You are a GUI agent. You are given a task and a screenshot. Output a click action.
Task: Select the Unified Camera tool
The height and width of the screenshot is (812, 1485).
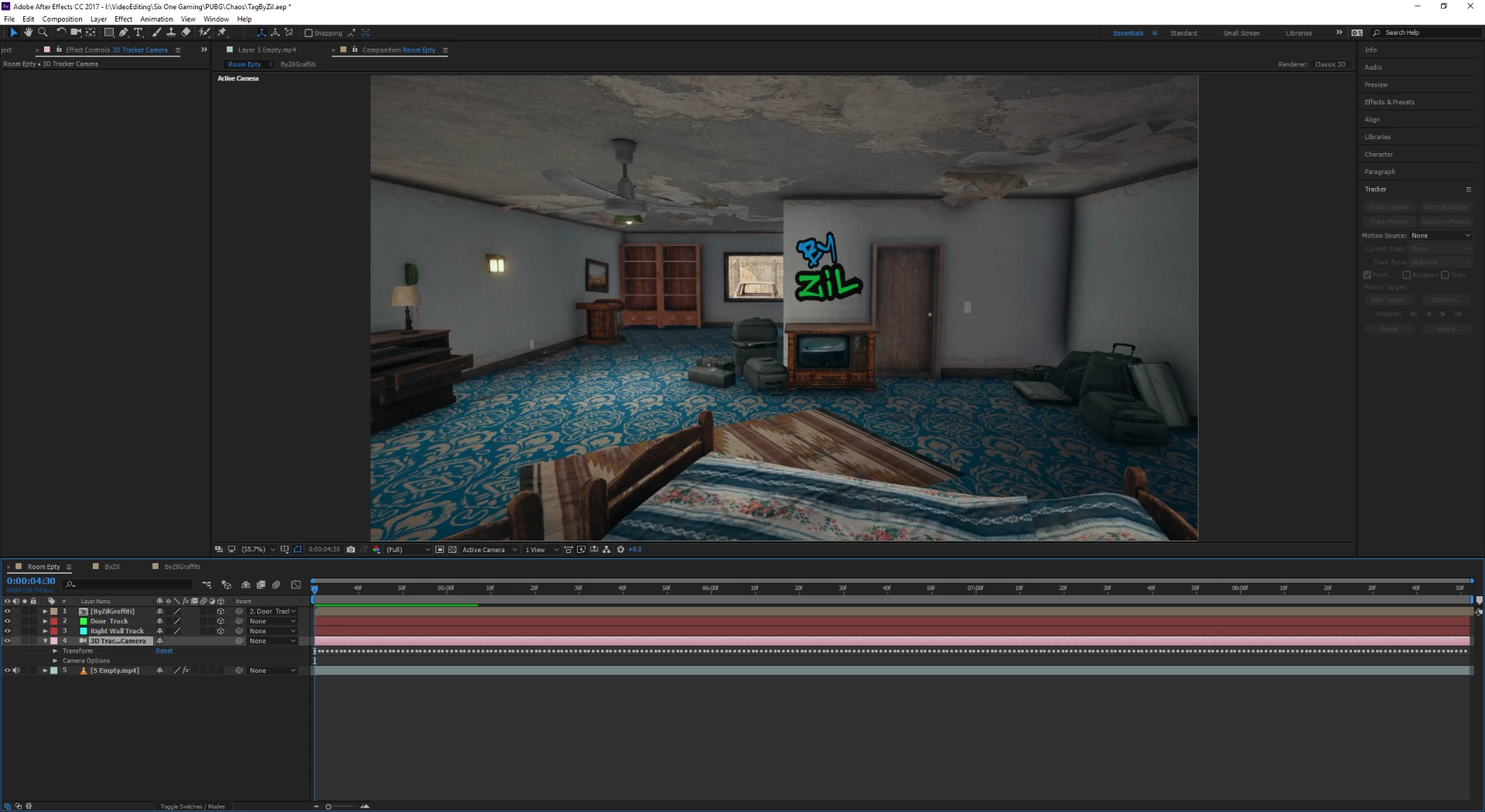[x=76, y=32]
